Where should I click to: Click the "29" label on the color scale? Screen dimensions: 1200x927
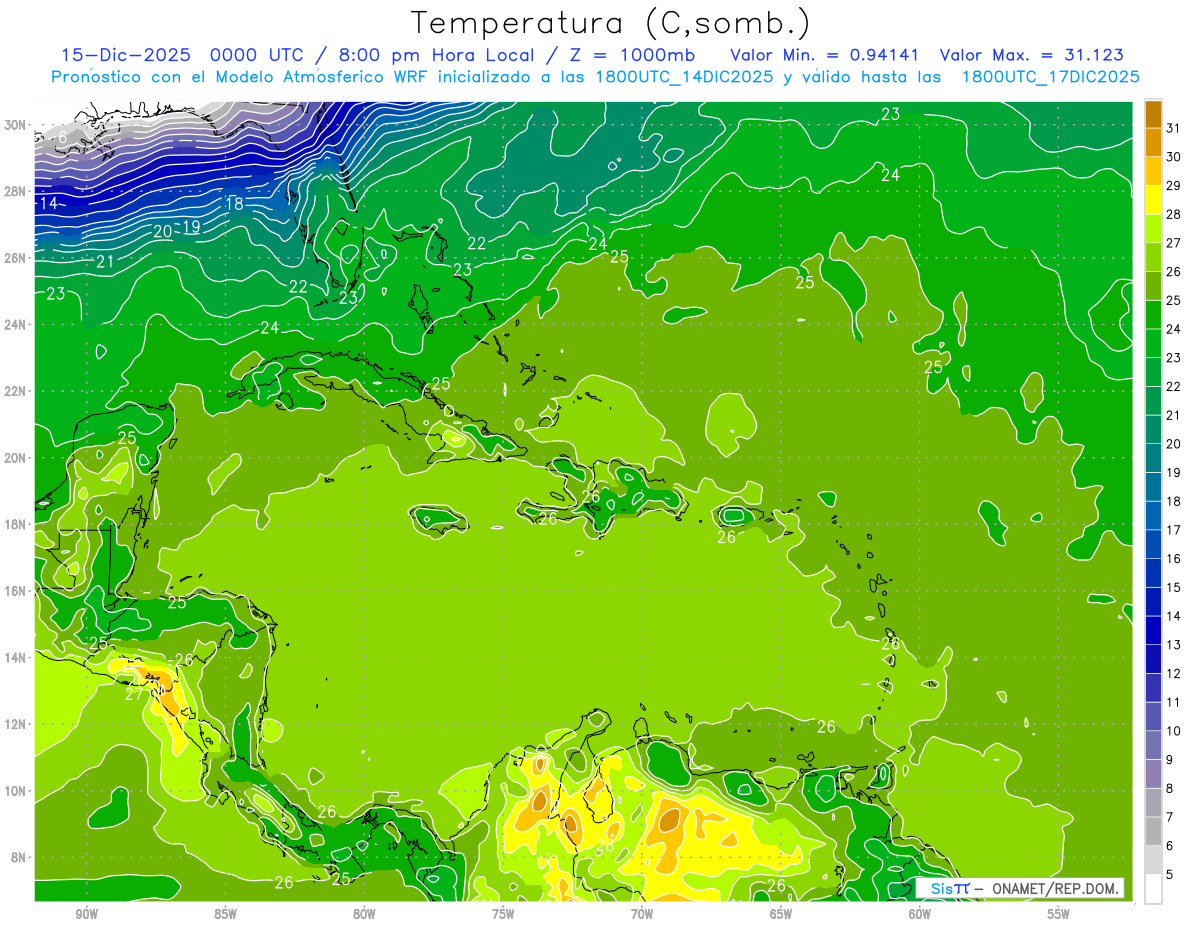pyautogui.click(x=1174, y=186)
